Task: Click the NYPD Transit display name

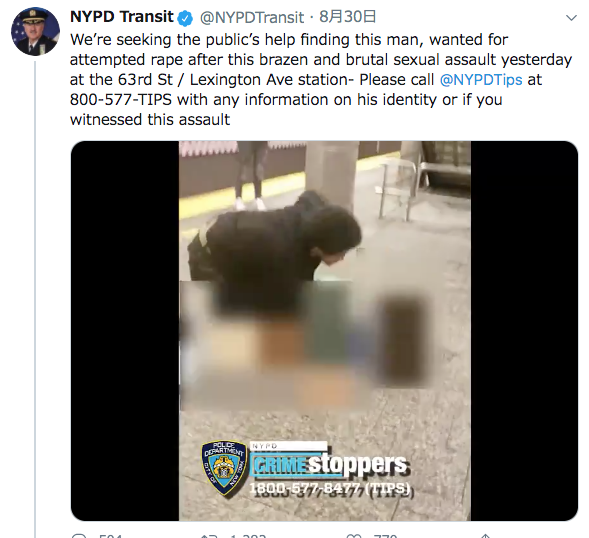Action: pos(122,17)
